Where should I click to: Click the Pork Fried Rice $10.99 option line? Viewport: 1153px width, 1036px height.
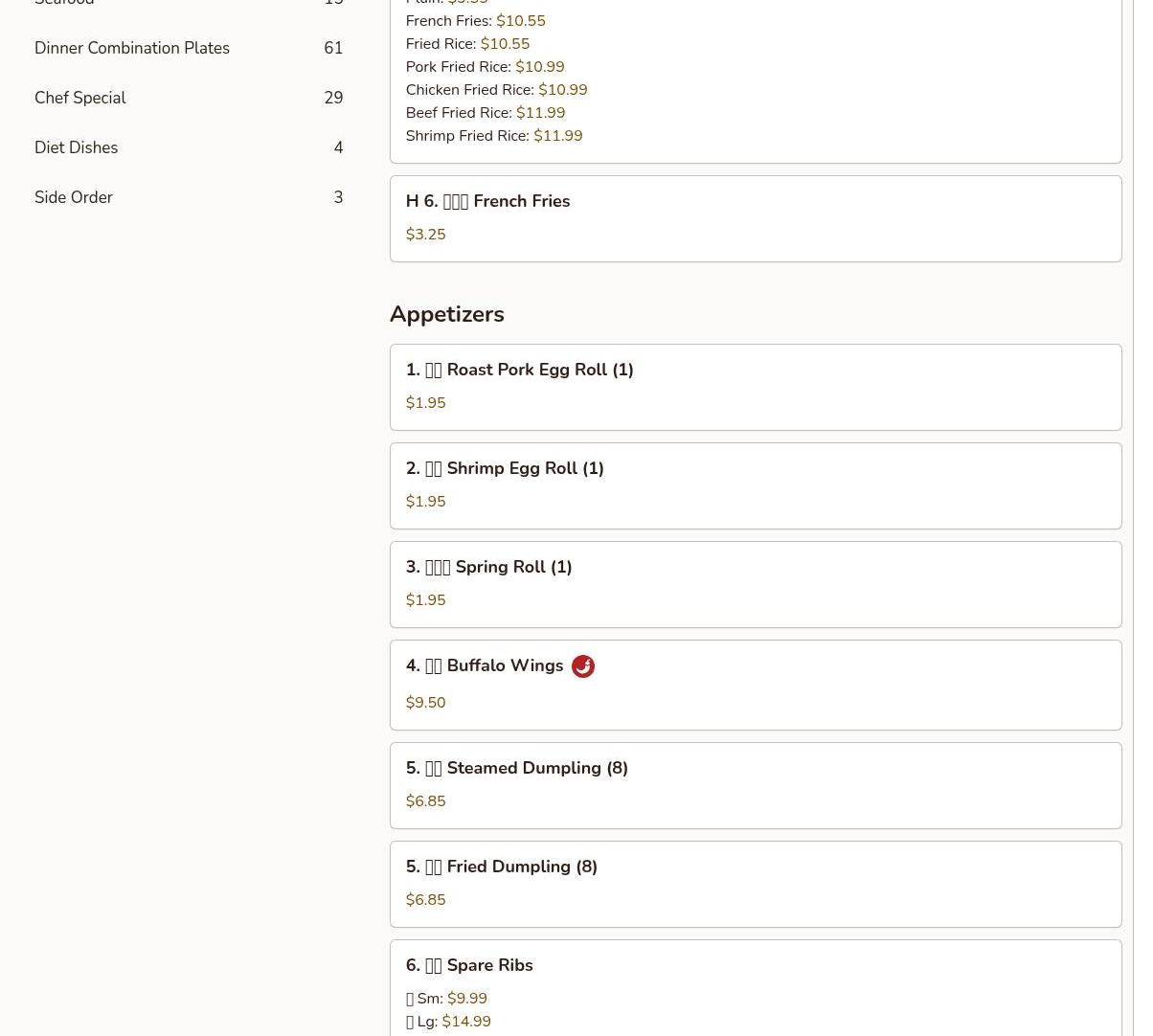point(485,67)
